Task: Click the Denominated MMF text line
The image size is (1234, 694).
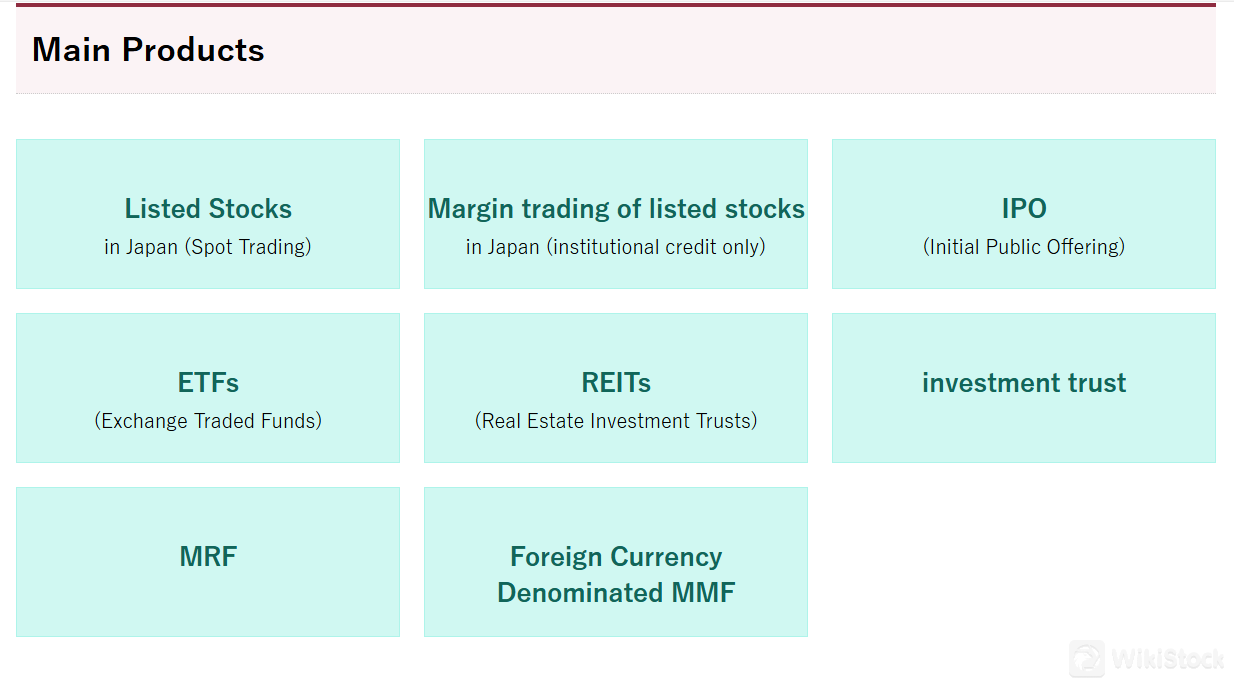Action: point(616,593)
